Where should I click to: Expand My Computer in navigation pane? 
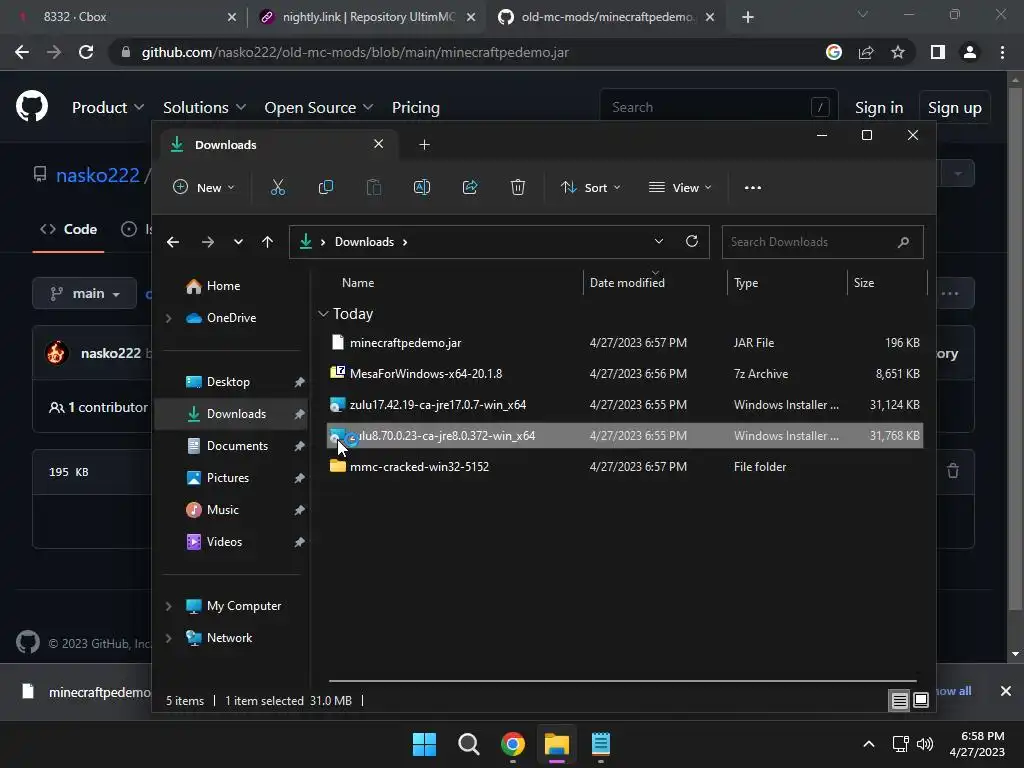[x=168, y=606]
